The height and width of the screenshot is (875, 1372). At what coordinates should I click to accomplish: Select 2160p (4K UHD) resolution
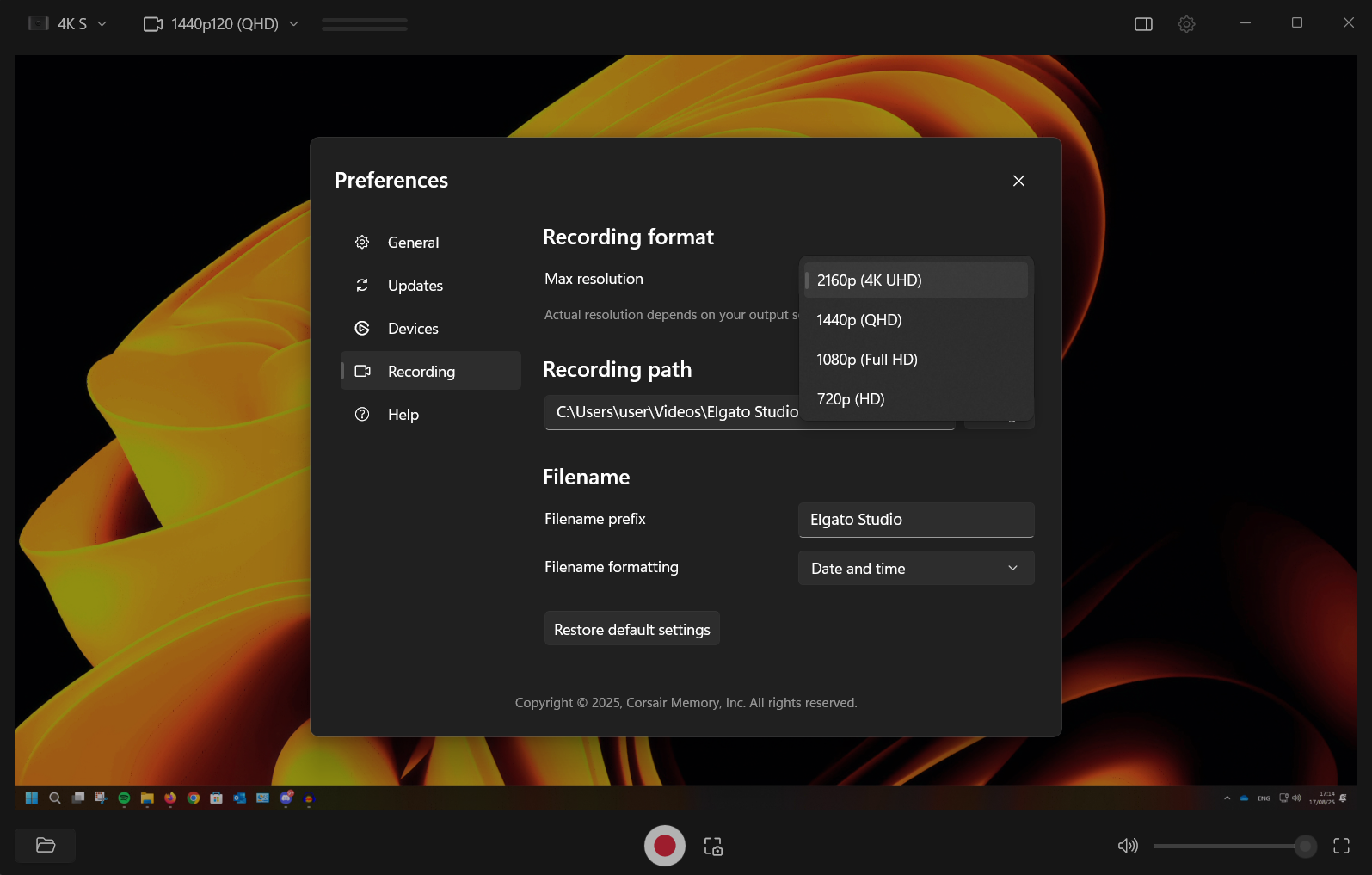[x=915, y=280]
